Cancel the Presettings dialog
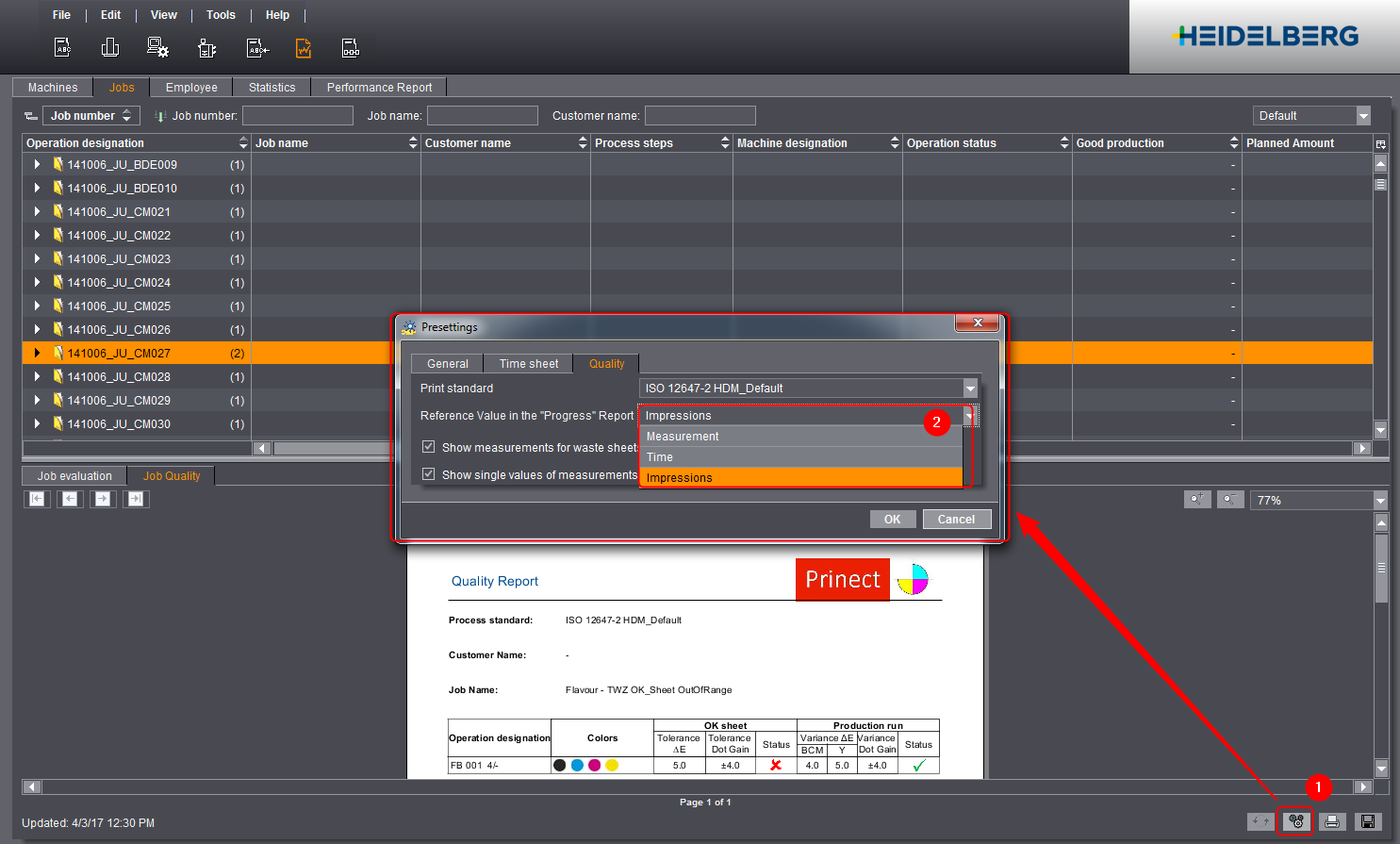The height and width of the screenshot is (844, 1400). [956, 520]
